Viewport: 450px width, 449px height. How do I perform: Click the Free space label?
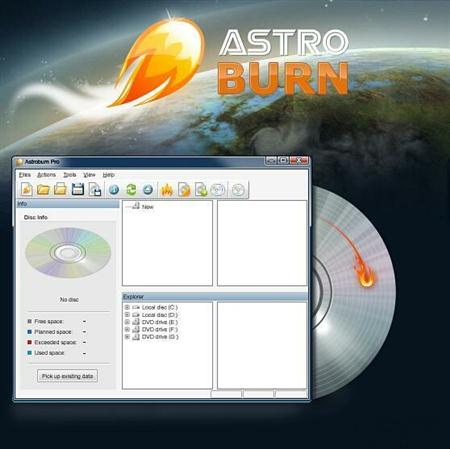[x=49, y=321]
